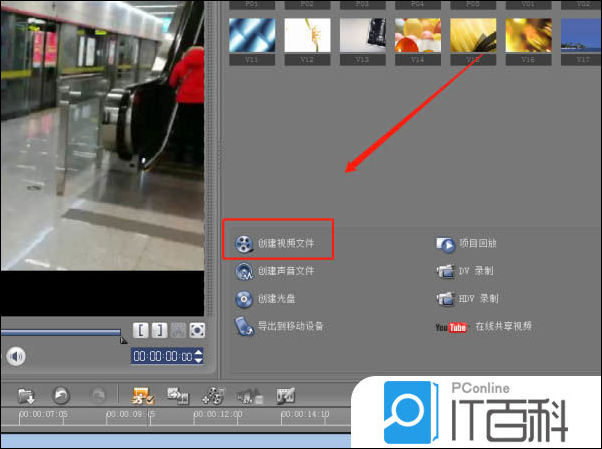The width and height of the screenshot is (602, 449).
Task: Set mark-in with the left bracket button
Action: (x=141, y=330)
